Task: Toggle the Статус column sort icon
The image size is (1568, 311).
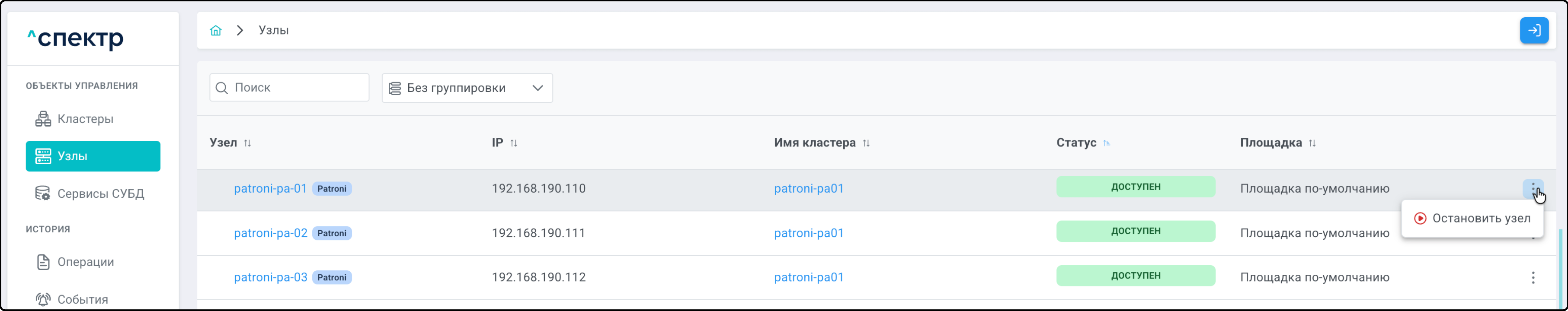Action: tap(1107, 143)
